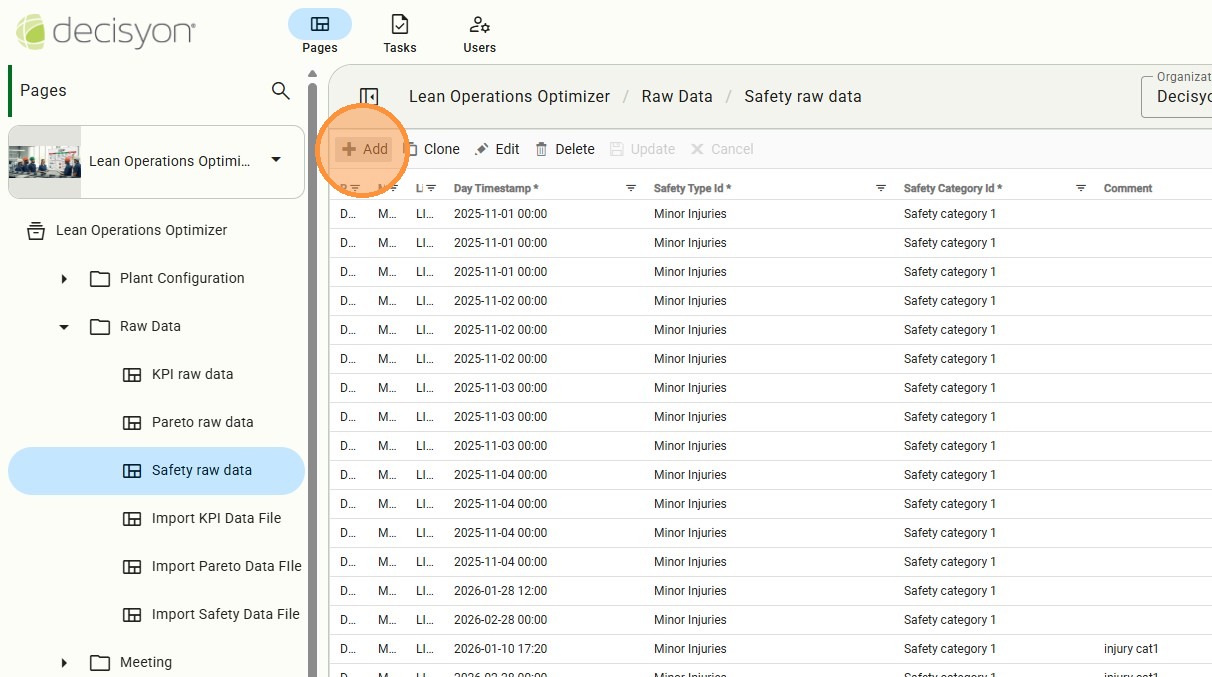Click the Add record button
The image size is (1212, 677).
(364, 149)
